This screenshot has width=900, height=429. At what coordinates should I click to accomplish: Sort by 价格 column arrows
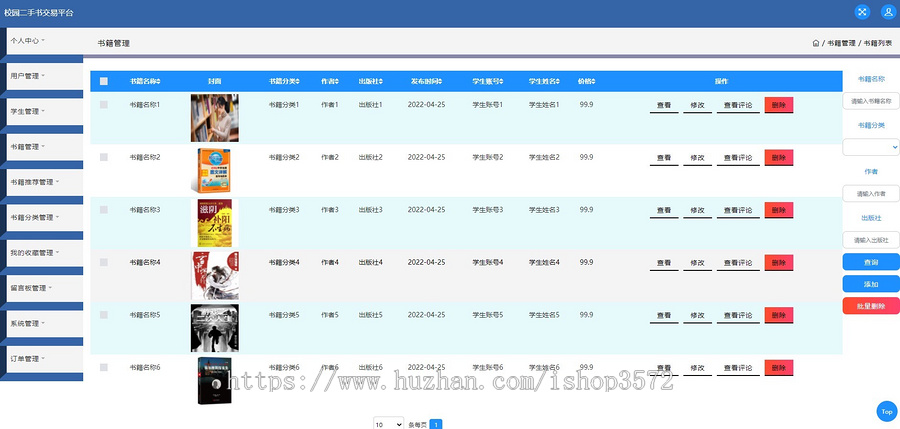(x=593, y=82)
